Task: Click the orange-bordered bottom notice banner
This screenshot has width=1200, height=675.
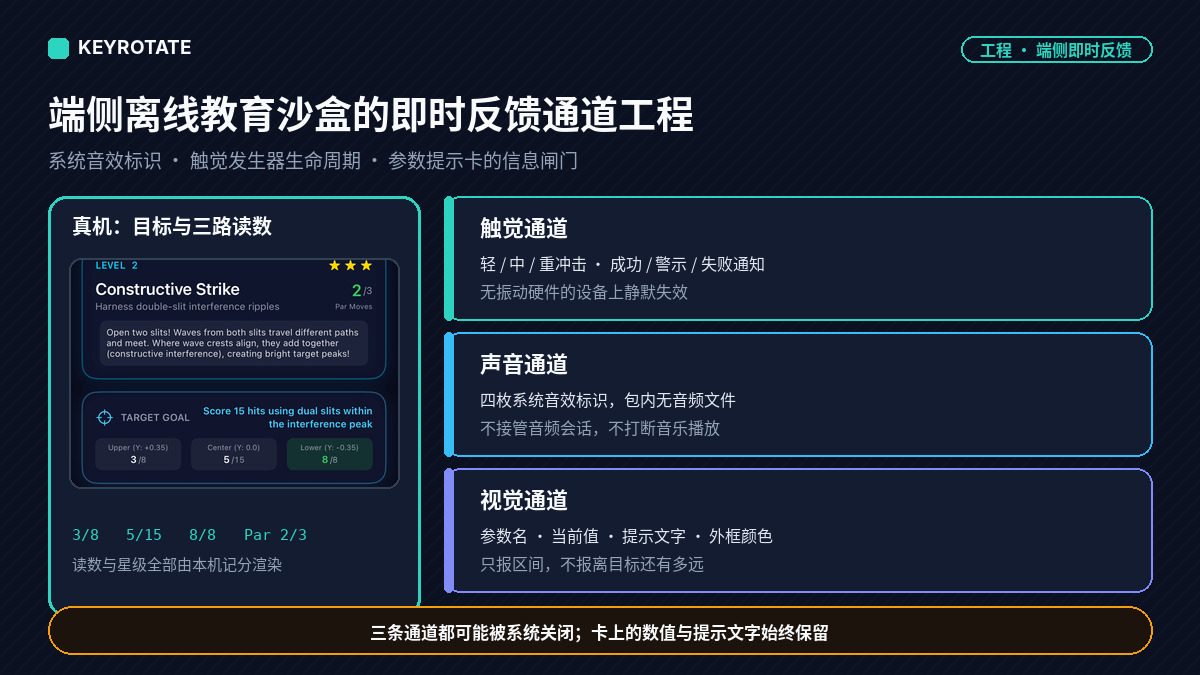Action: pyautogui.click(x=600, y=631)
